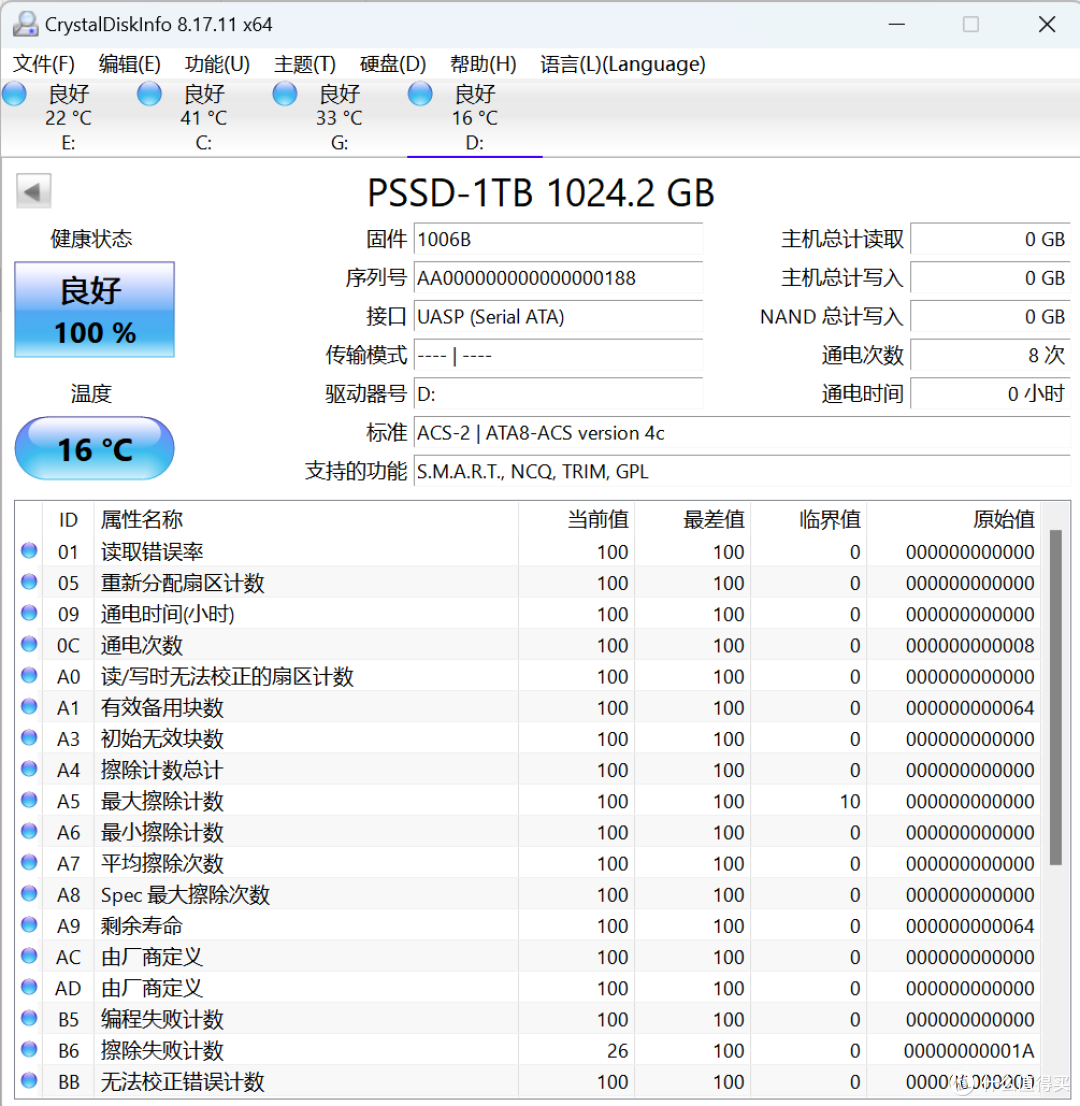Click the blue status dot for 初始无效块数
Screen dimensions: 1080x1106
(x=29, y=737)
